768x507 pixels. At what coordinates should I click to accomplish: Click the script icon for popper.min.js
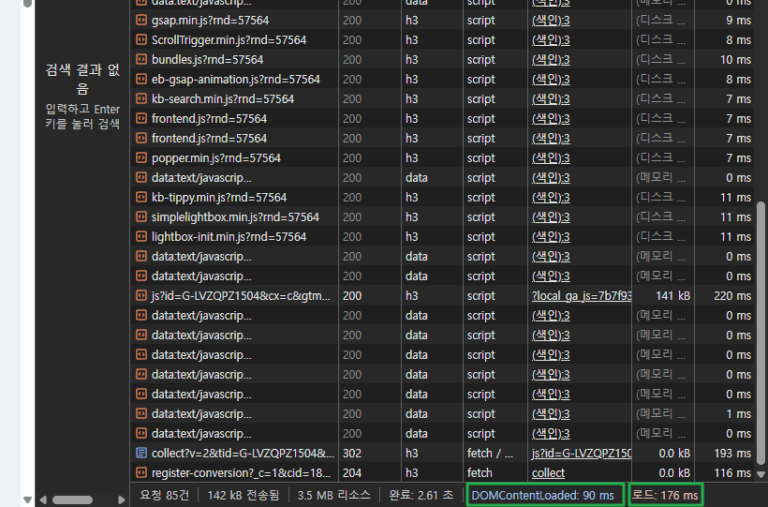point(142,158)
